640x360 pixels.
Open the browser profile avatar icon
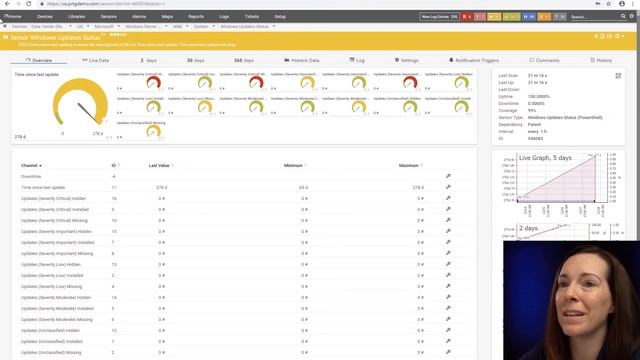pos(622,4)
